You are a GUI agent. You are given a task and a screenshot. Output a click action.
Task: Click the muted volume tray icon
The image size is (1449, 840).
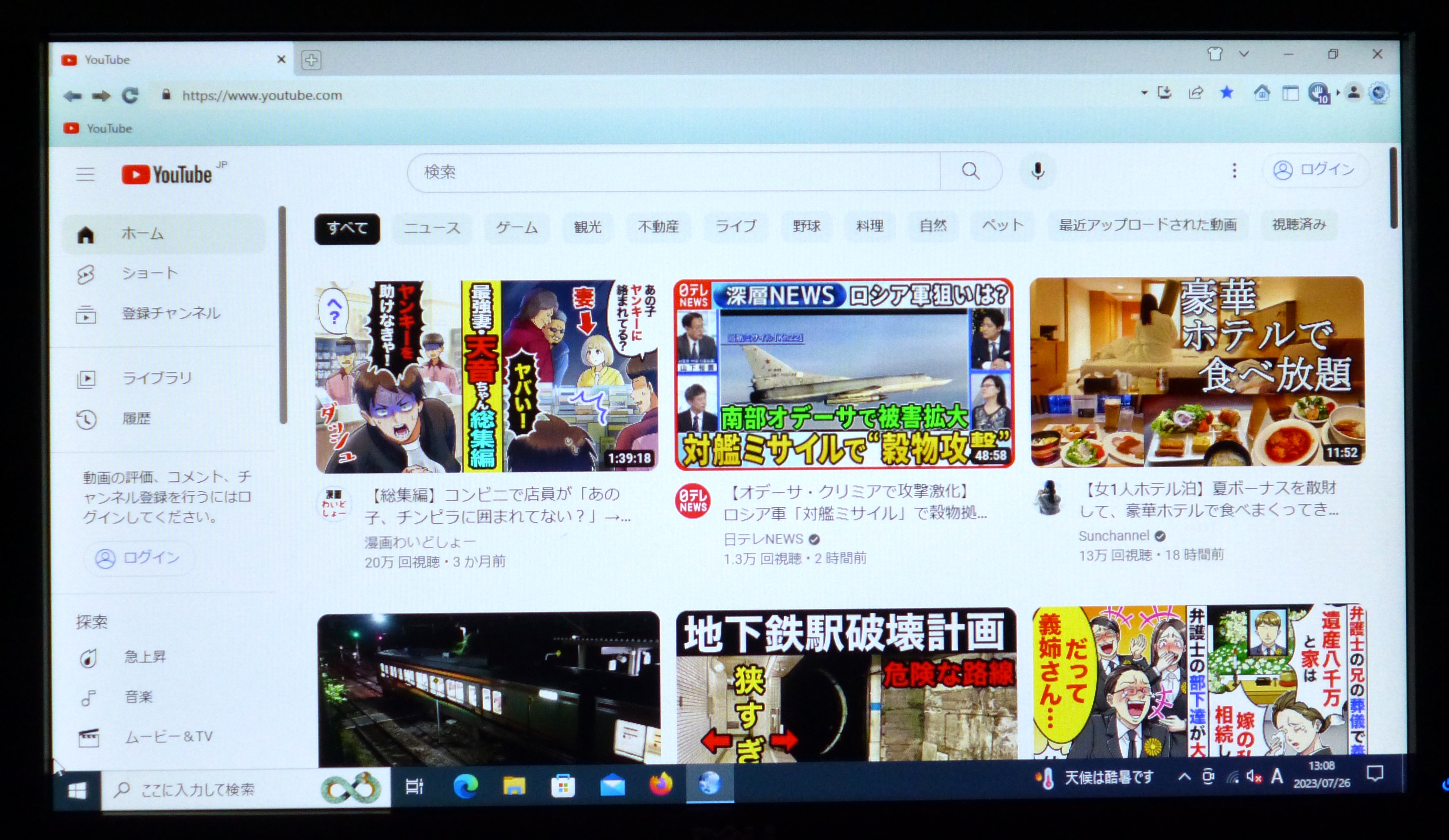coord(1254,777)
